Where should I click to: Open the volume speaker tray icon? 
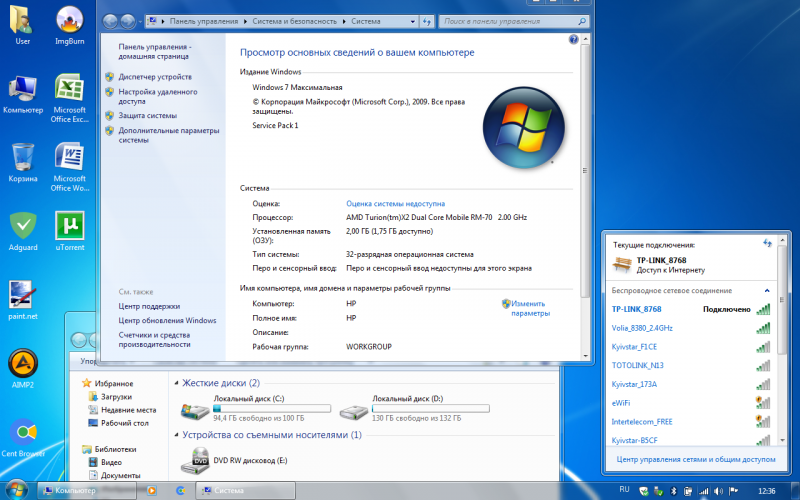point(718,491)
